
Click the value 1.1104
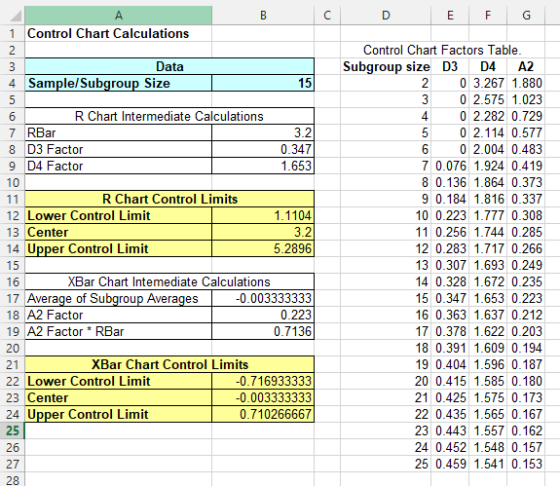263,216
